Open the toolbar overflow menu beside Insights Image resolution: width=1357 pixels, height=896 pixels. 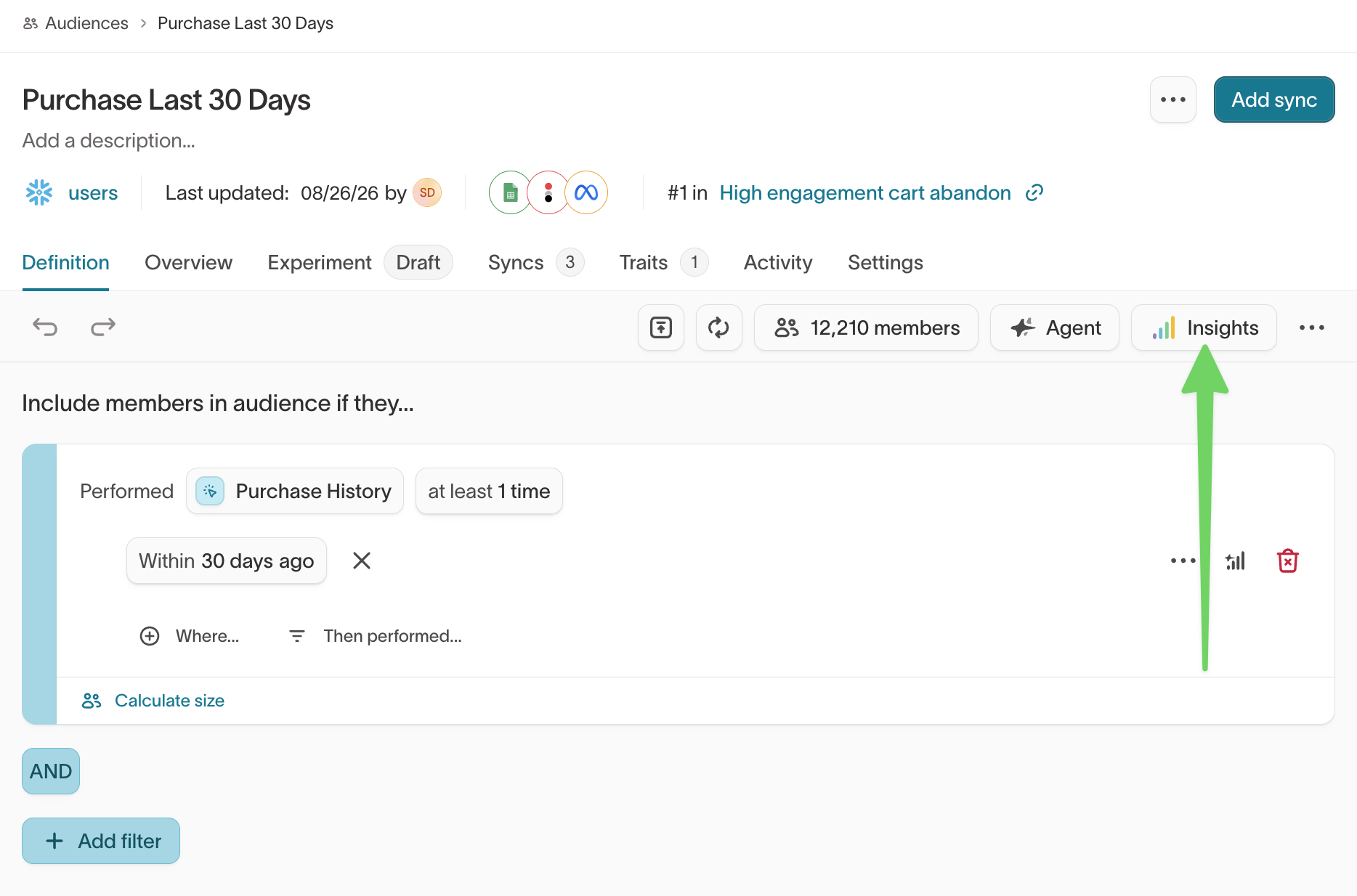(x=1312, y=327)
